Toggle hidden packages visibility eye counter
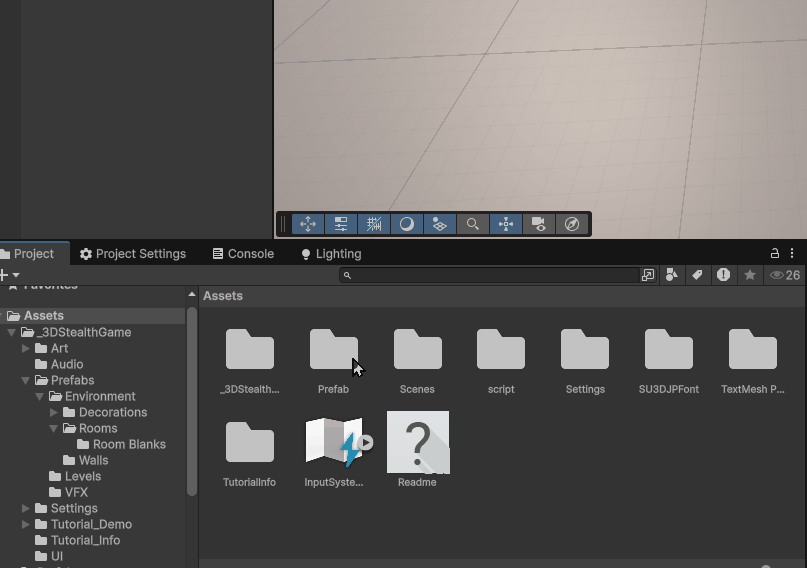This screenshot has width=807, height=568. [x=785, y=275]
